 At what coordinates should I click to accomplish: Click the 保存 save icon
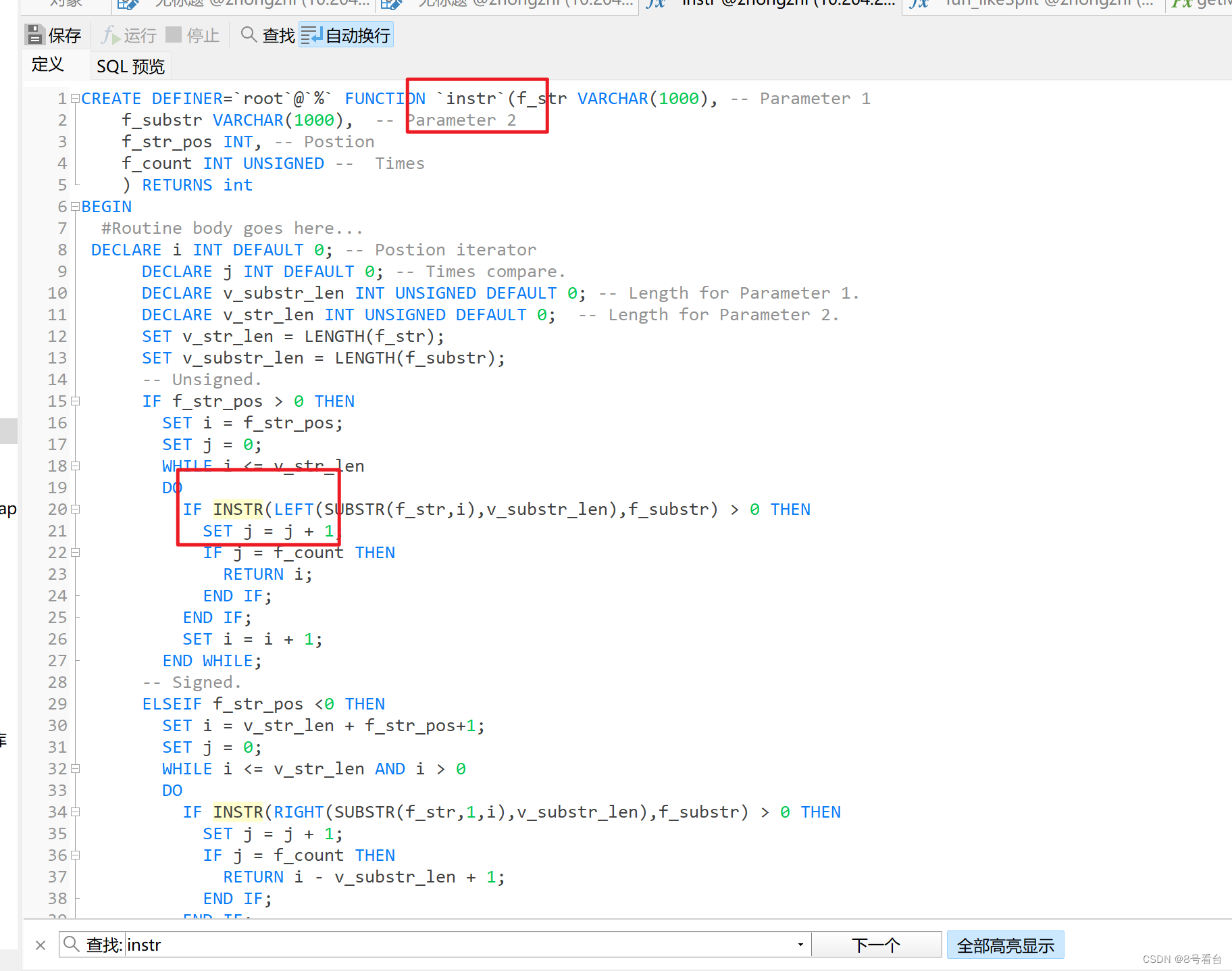[x=35, y=34]
